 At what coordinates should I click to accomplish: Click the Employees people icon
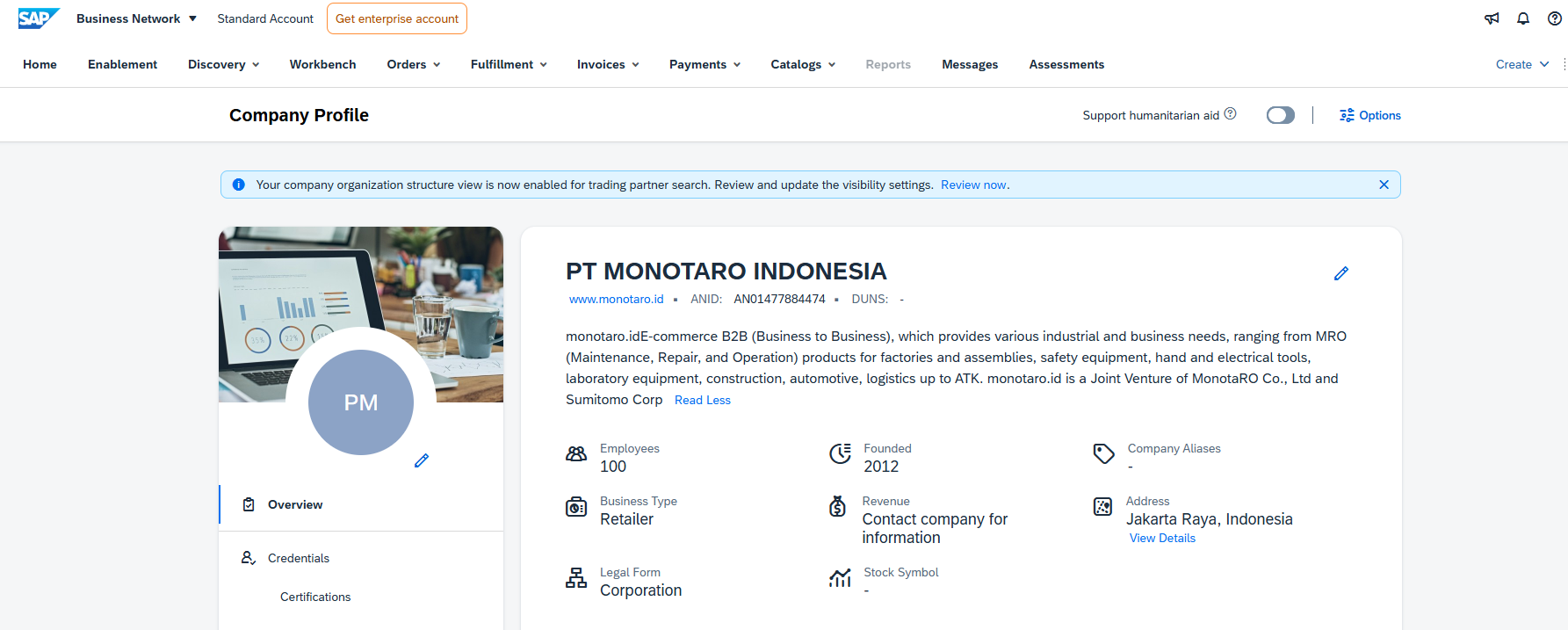[576, 454]
